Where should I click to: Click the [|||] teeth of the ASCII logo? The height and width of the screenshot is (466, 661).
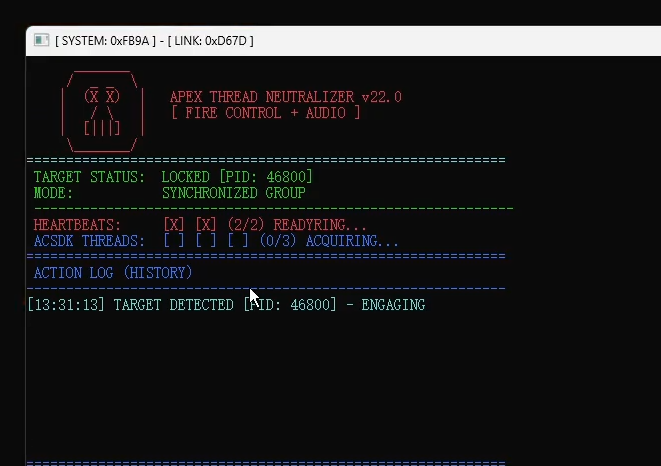coord(101,129)
